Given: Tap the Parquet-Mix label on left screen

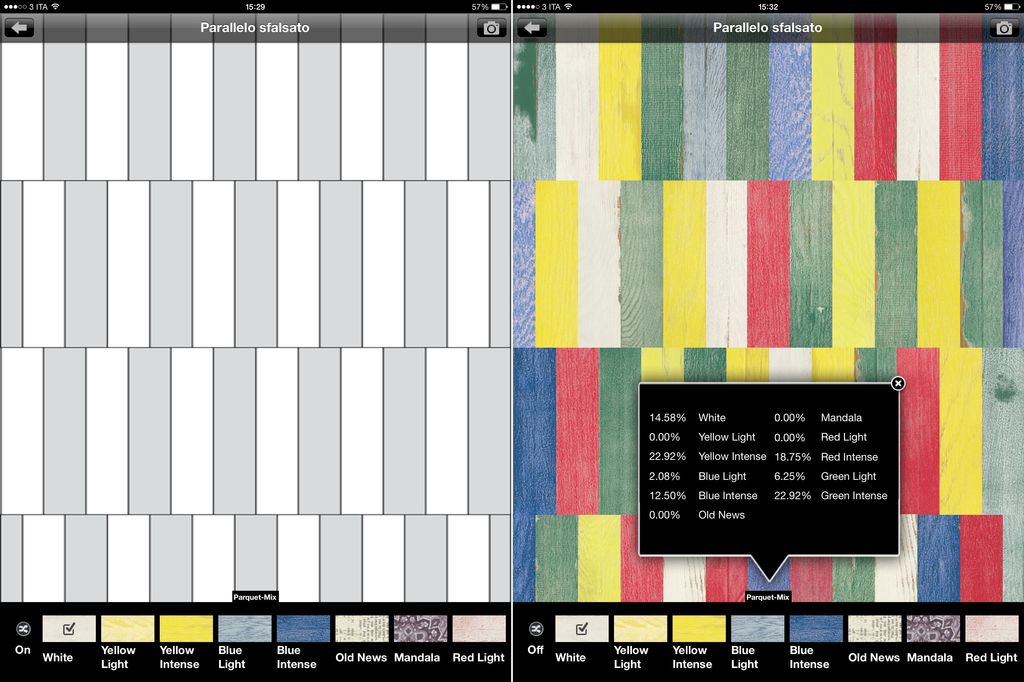Looking at the screenshot, I should [255, 597].
